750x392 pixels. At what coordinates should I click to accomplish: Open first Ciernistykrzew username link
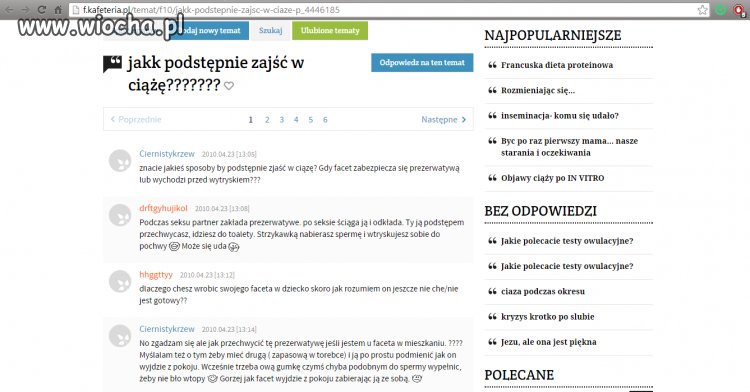click(x=167, y=154)
